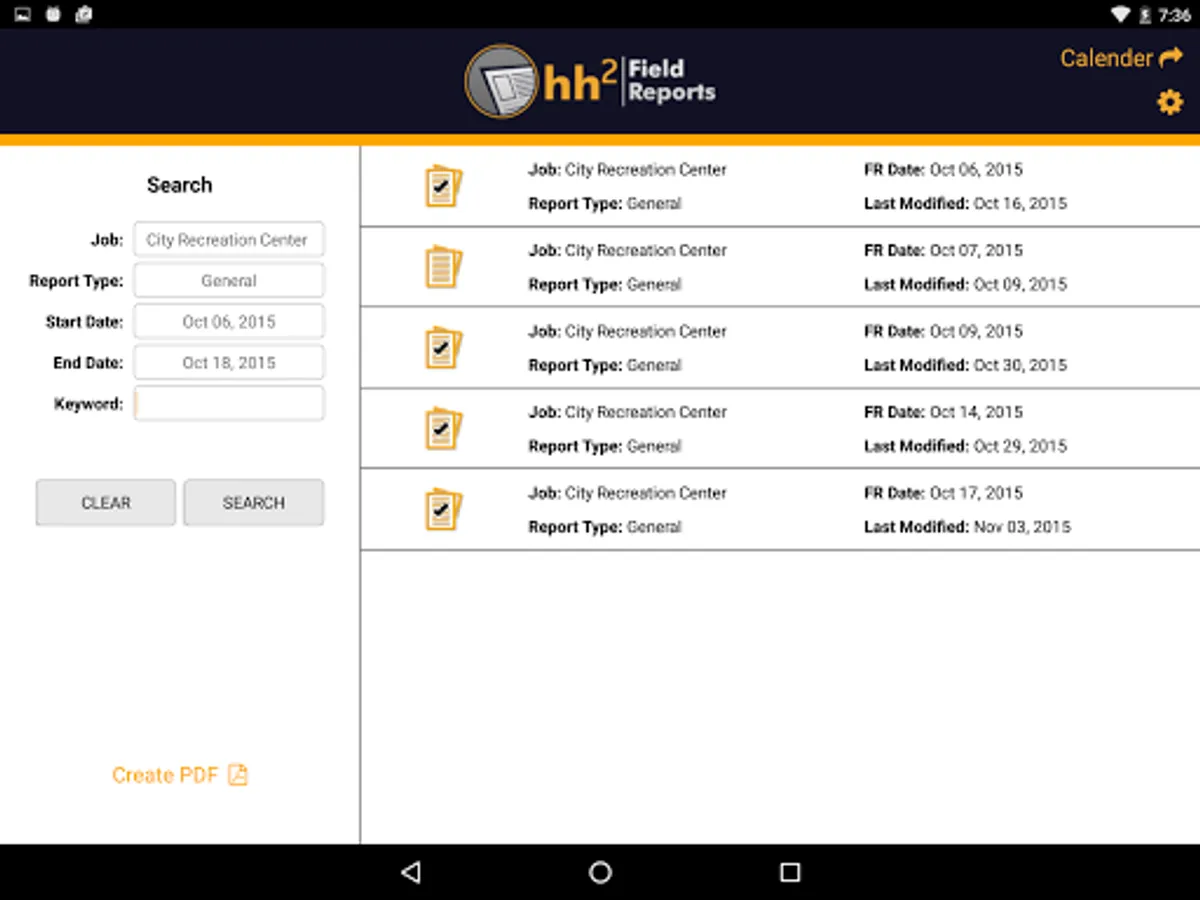Image resolution: width=1200 pixels, height=900 pixels.
Task: Click the PDF icon beside Create PDF
Action: click(237, 775)
